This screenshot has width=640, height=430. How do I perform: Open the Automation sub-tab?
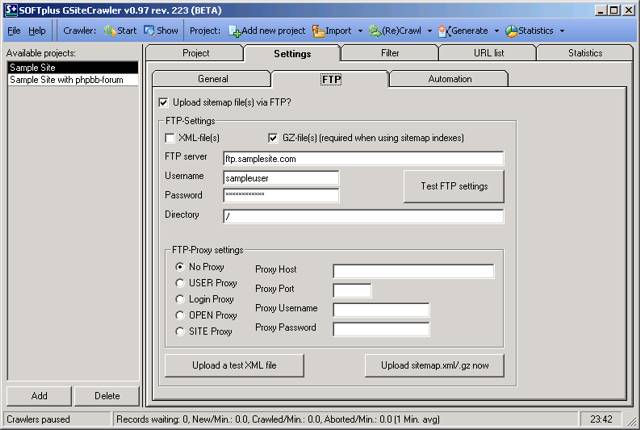pyautogui.click(x=449, y=79)
